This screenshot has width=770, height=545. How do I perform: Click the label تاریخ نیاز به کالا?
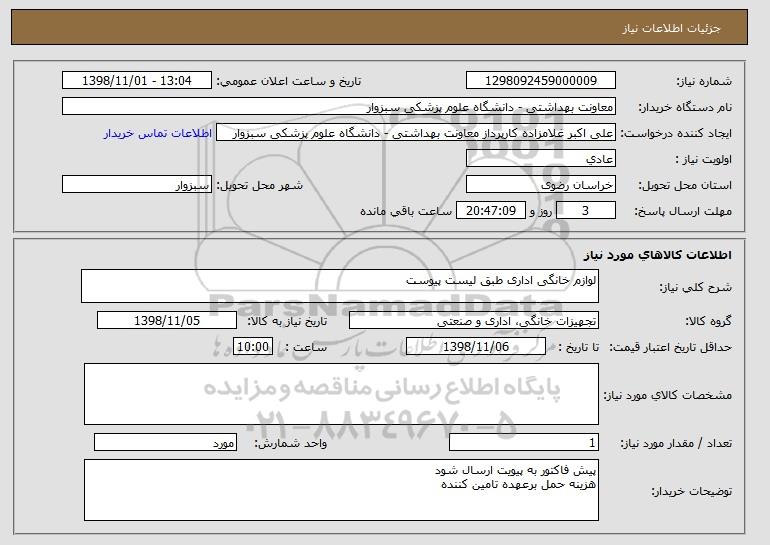(x=287, y=321)
